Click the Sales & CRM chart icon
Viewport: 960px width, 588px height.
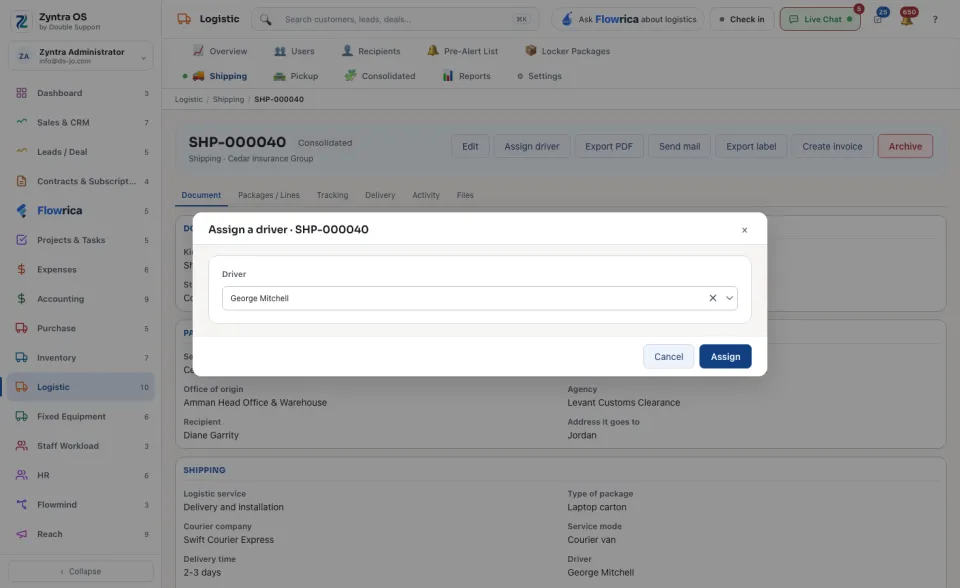21,122
